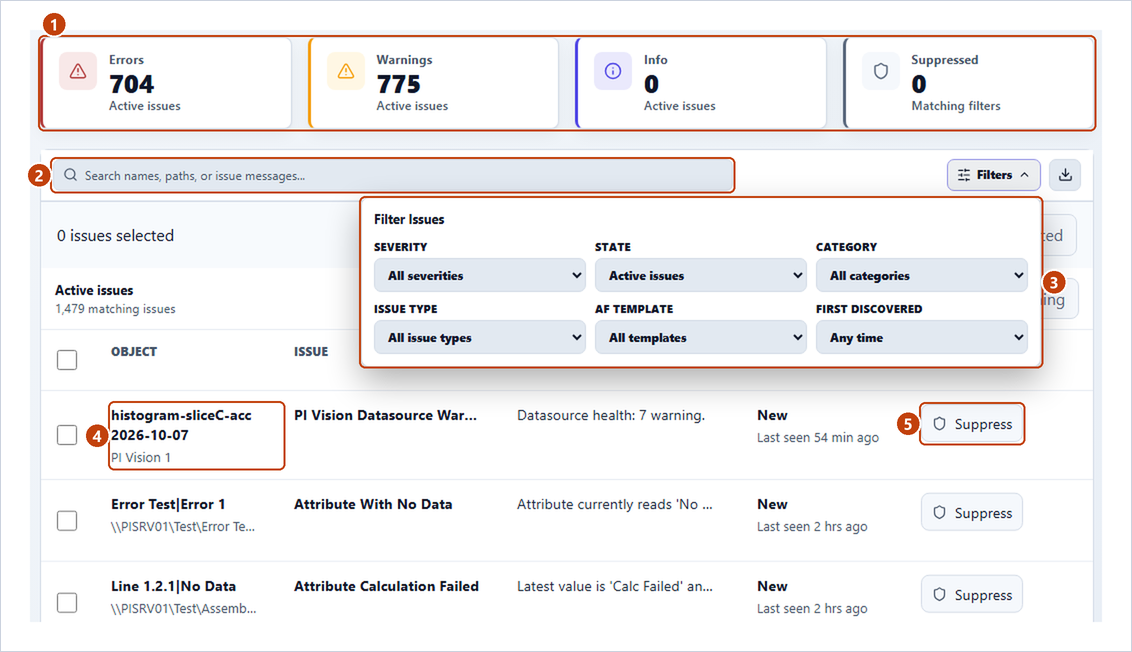1132x652 pixels.
Task: Open the Suppressed summary card
Action: (969, 83)
